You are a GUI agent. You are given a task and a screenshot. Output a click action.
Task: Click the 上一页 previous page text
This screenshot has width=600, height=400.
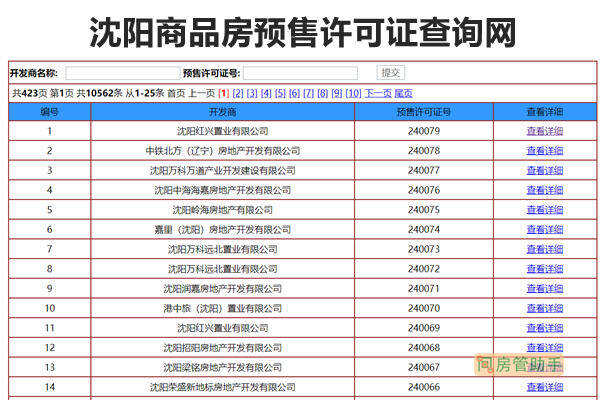click(202, 93)
